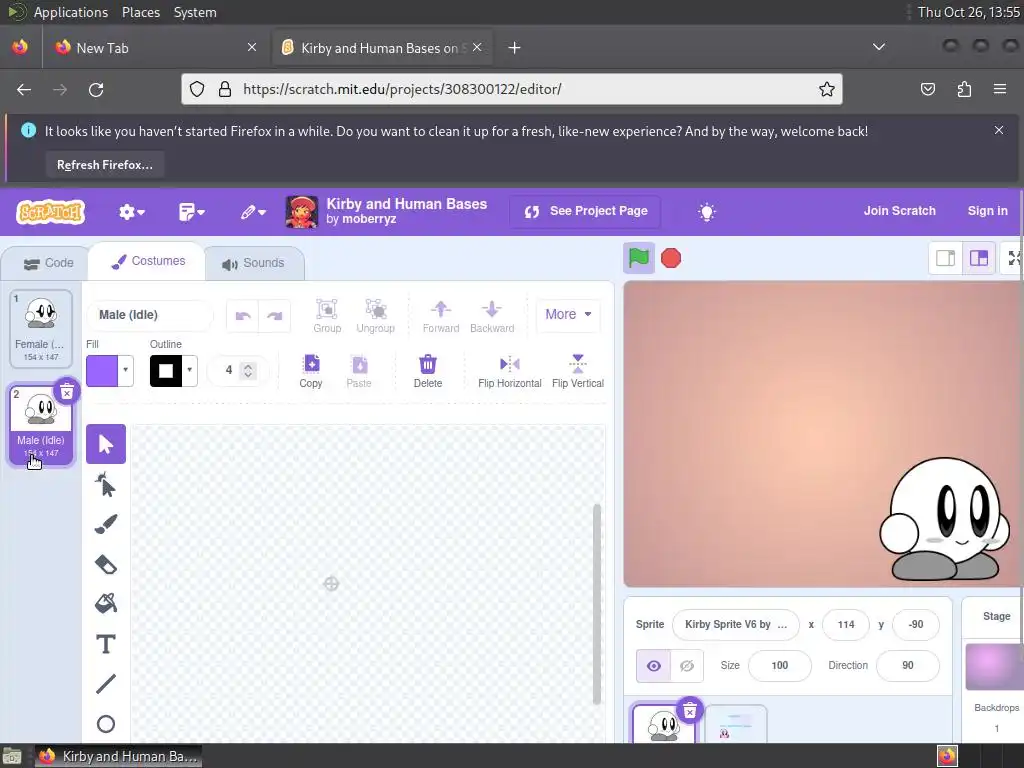Click Sign in link
This screenshot has width=1024, height=768.
click(987, 211)
